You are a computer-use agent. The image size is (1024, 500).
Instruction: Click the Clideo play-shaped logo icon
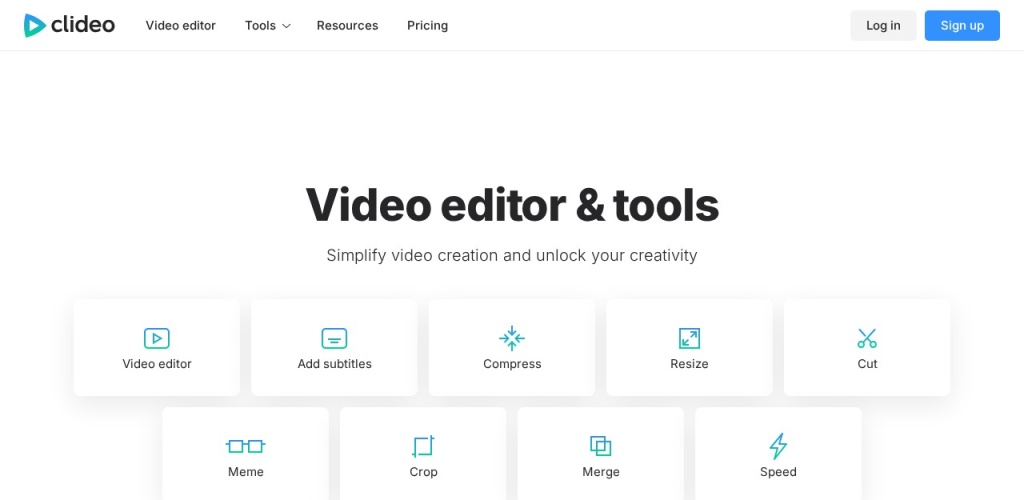pos(36,25)
